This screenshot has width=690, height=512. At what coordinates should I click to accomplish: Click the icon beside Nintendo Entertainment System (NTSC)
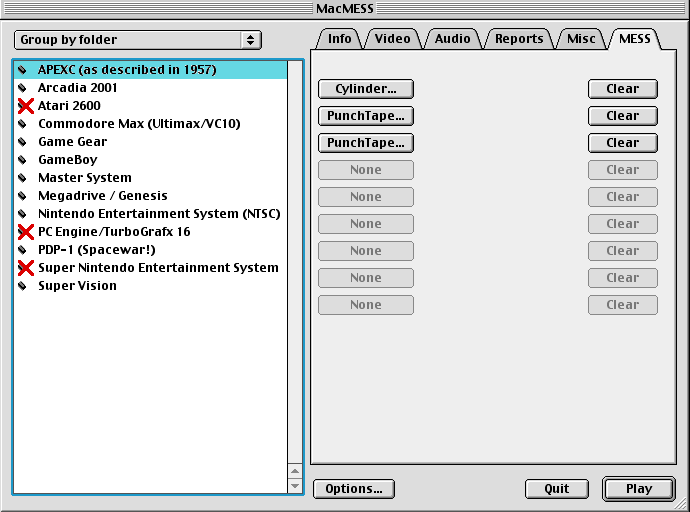22,214
